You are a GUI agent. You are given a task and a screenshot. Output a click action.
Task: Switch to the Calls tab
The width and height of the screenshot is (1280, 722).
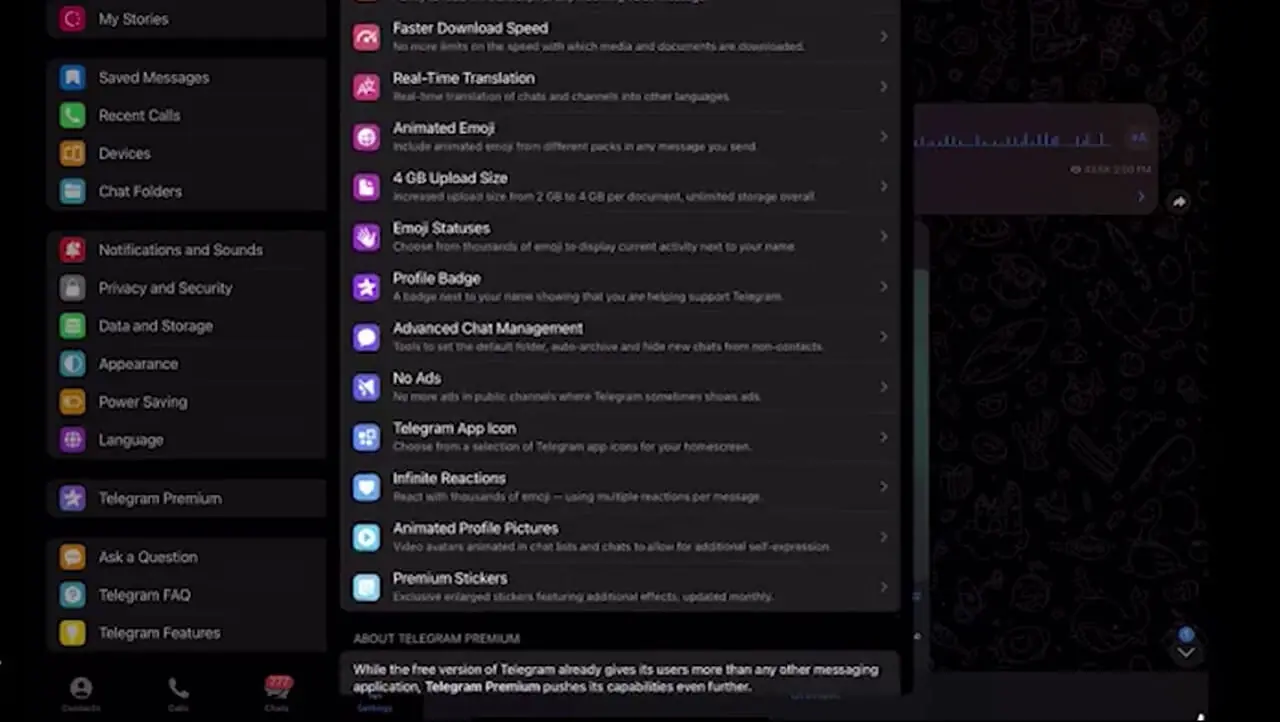[178, 694]
